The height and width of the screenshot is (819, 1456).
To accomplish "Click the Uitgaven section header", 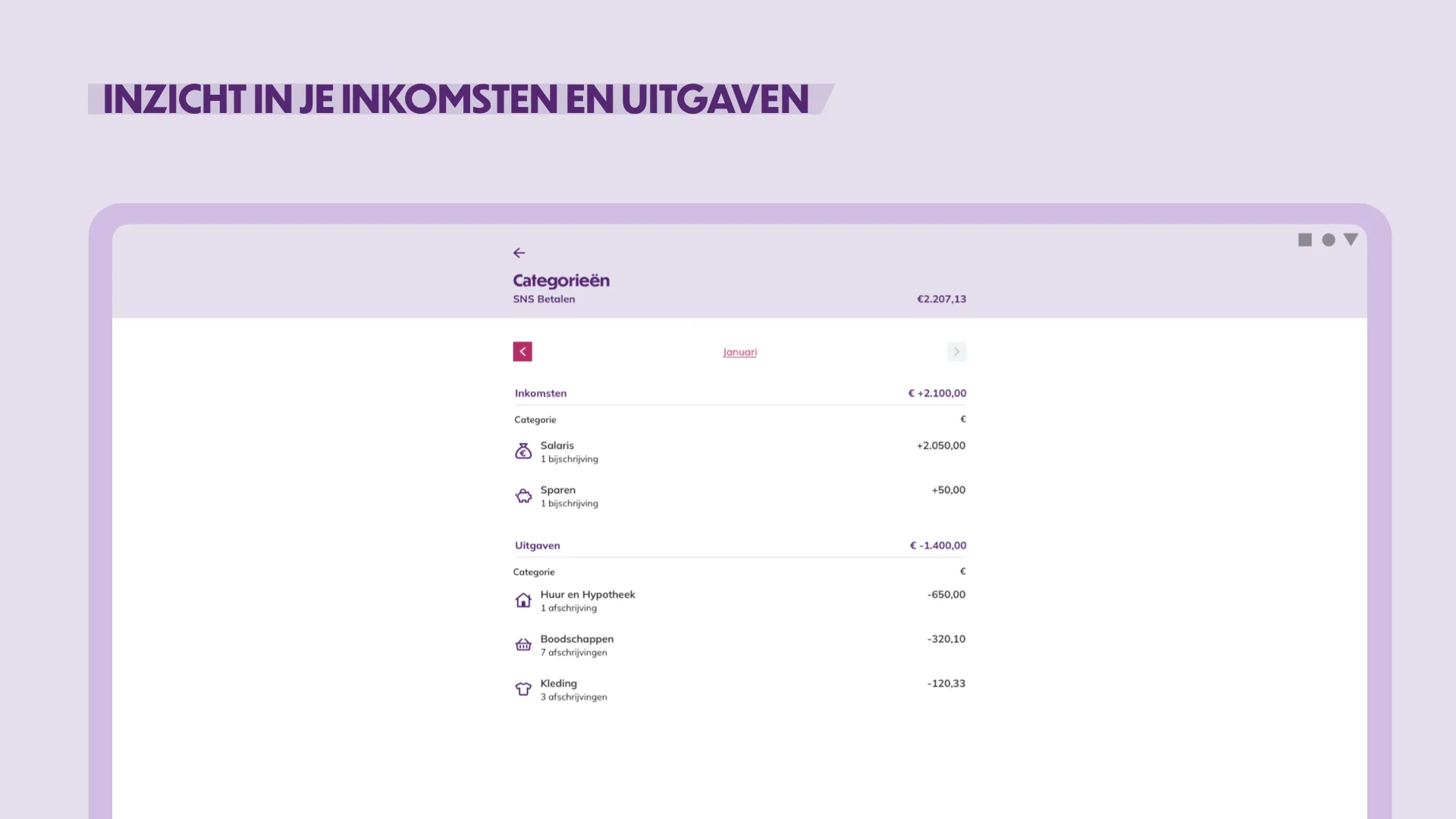I will (x=538, y=545).
